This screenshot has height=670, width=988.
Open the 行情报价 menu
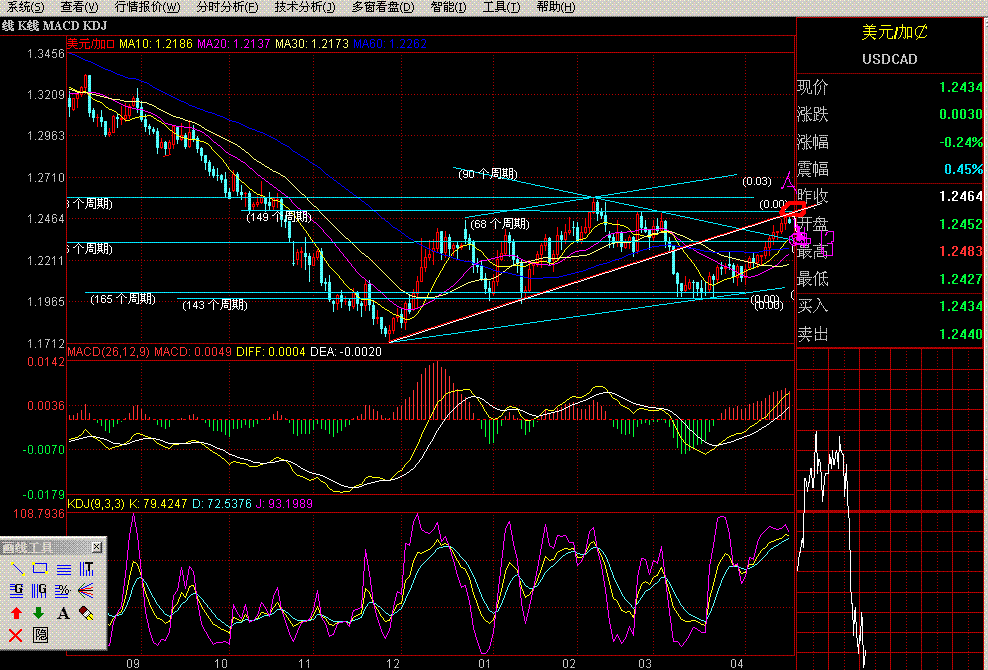point(148,7)
